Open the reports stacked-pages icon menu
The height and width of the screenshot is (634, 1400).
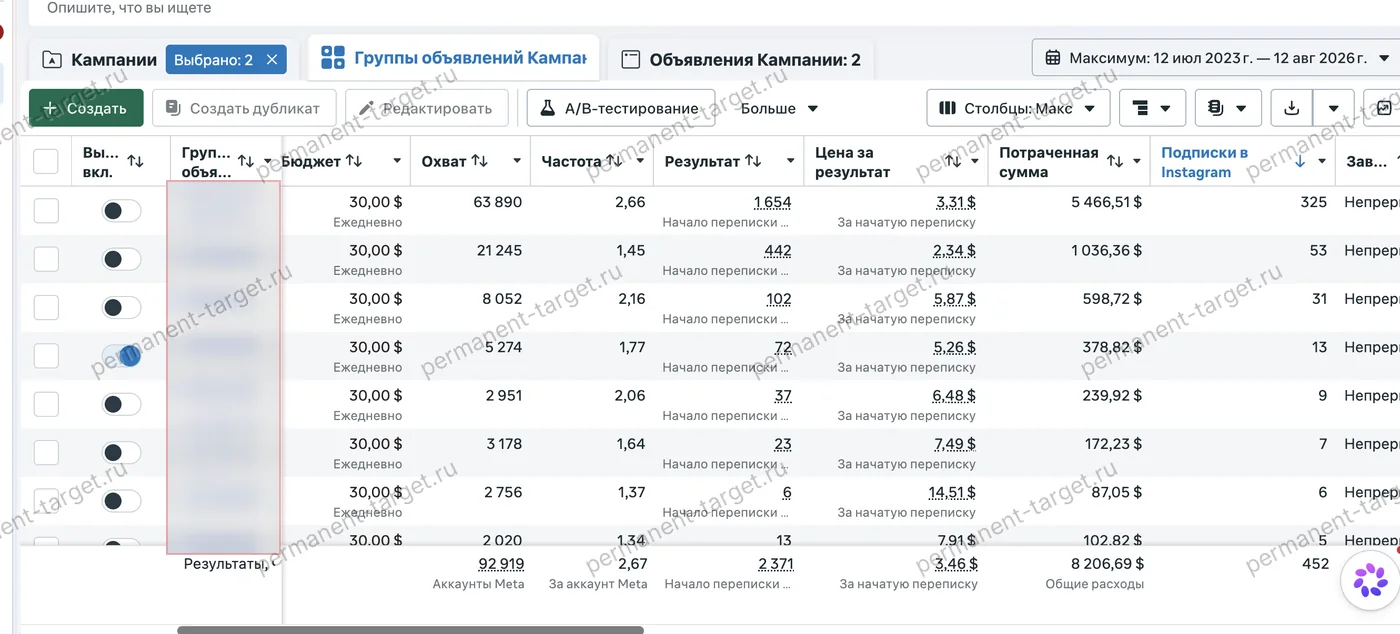point(1228,108)
